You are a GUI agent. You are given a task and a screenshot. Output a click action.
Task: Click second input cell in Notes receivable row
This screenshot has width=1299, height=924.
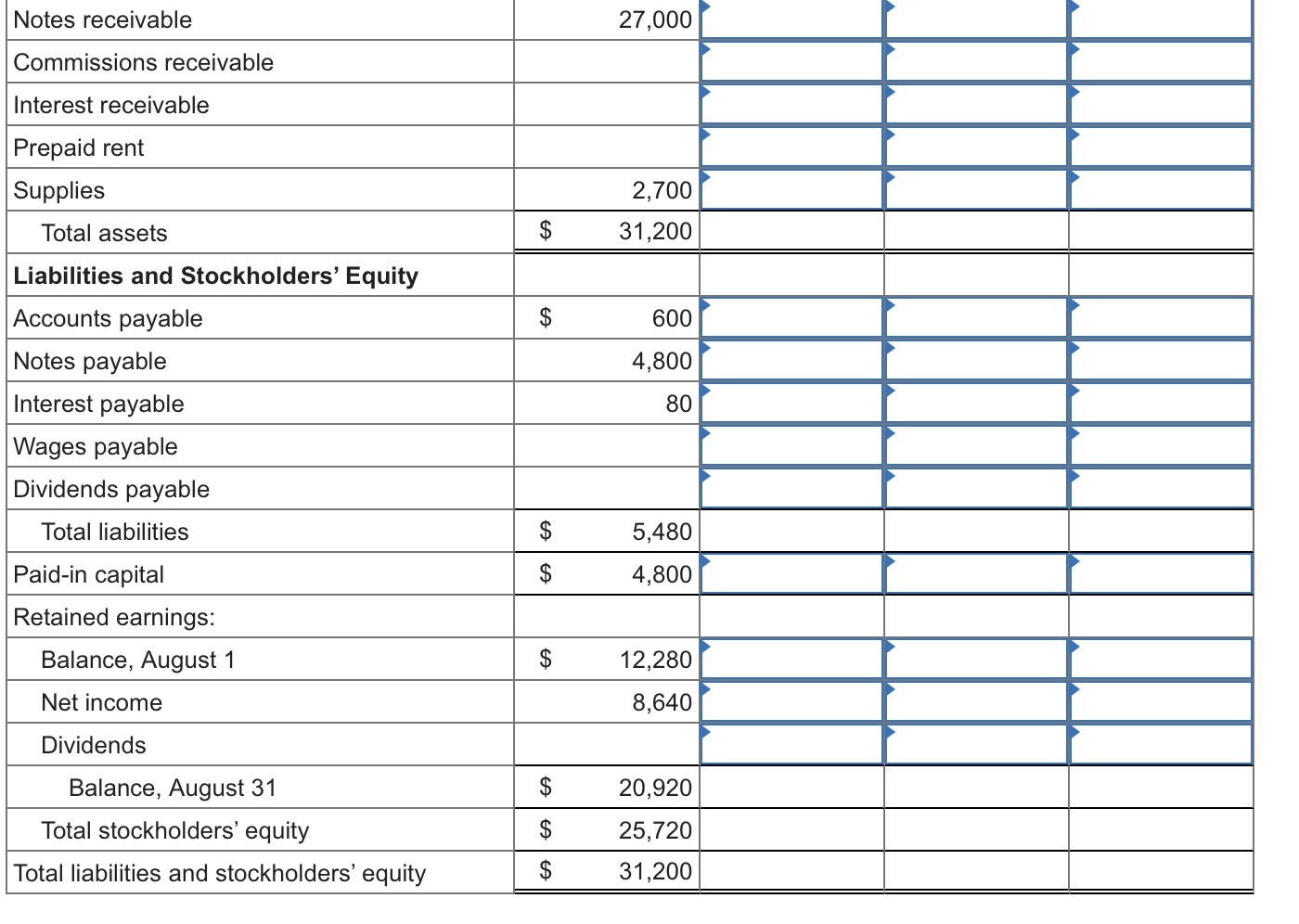976,19
